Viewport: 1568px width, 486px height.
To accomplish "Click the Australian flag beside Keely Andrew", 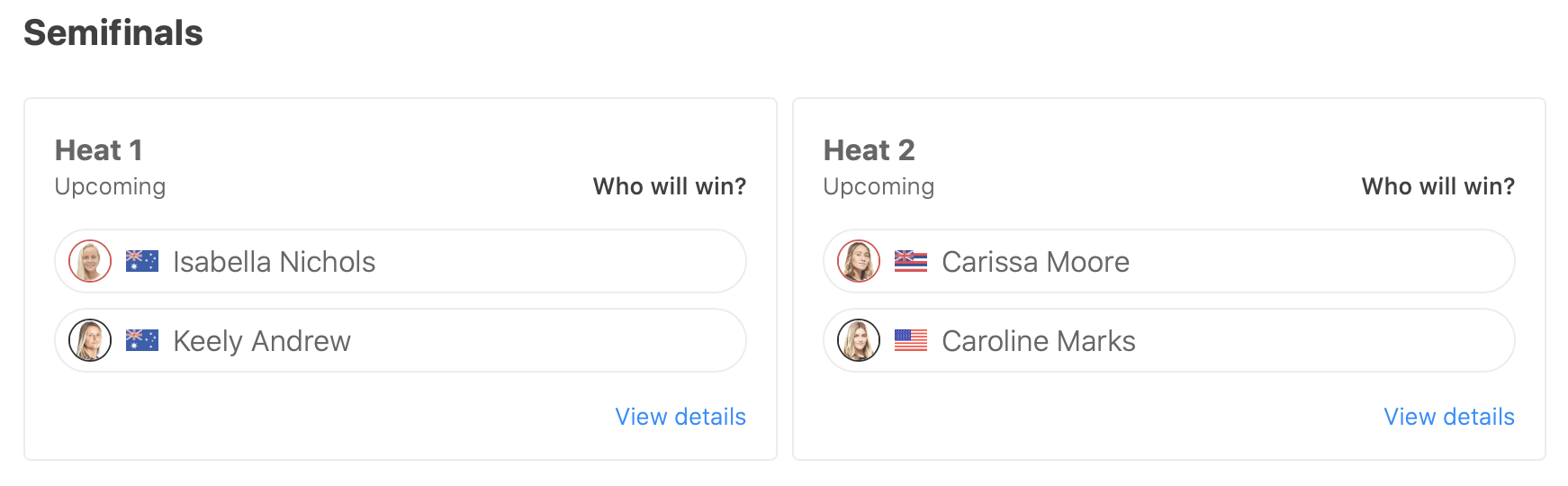I will pyautogui.click(x=142, y=340).
